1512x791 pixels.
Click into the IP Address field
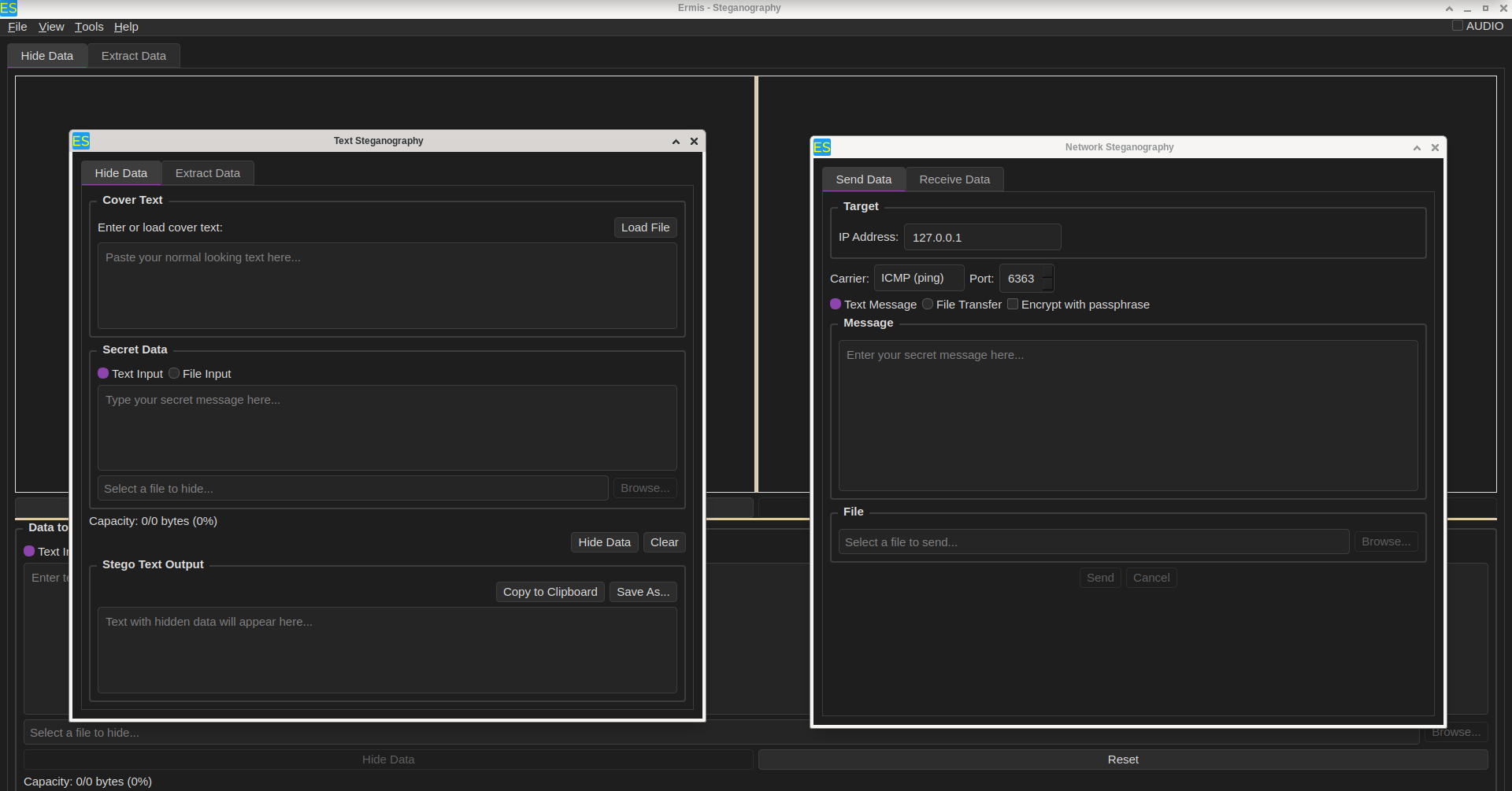tap(982, 238)
